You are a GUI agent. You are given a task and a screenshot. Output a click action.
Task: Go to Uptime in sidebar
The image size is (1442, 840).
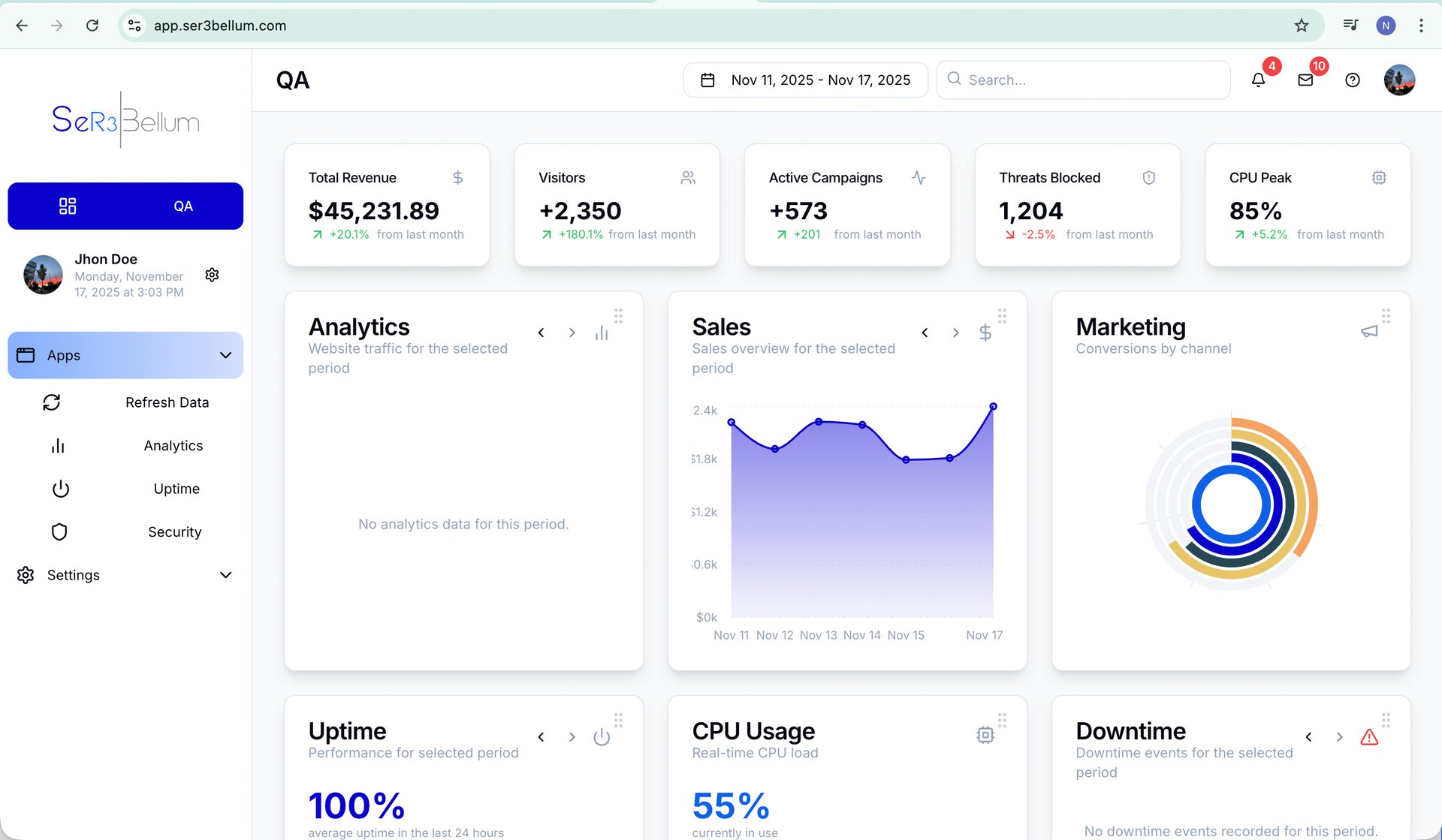click(x=176, y=489)
